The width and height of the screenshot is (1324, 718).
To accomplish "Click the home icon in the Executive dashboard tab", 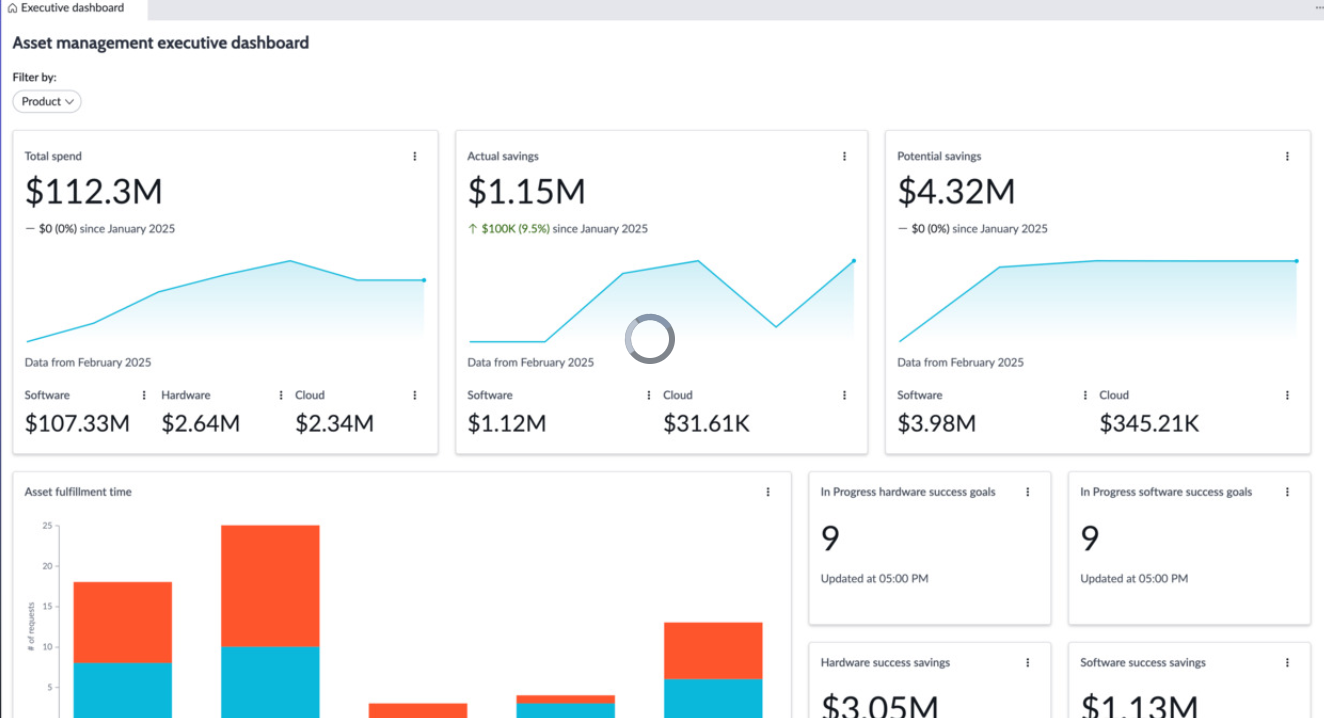I will [12, 8].
